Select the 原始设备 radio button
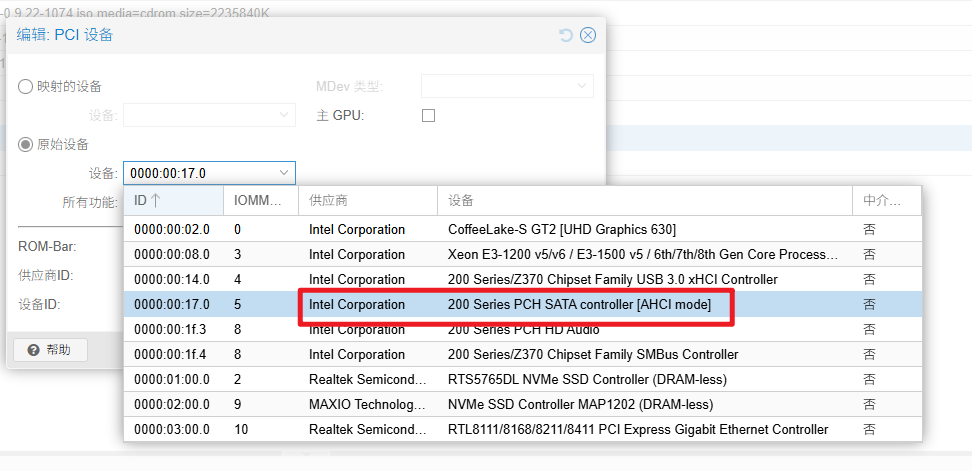Image resolution: width=972 pixels, height=471 pixels. (26, 144)
